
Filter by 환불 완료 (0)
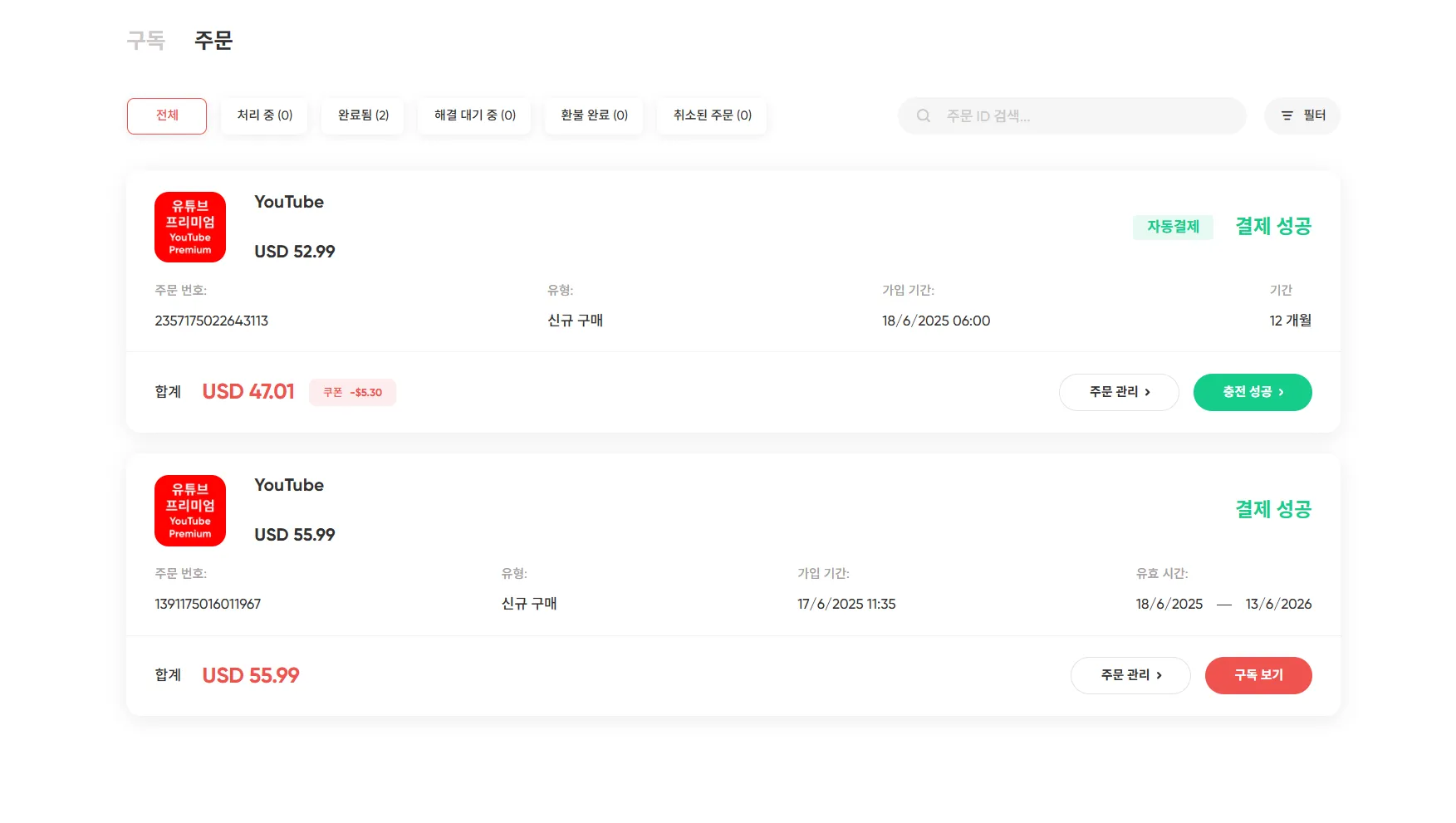(x=594, y=116)
